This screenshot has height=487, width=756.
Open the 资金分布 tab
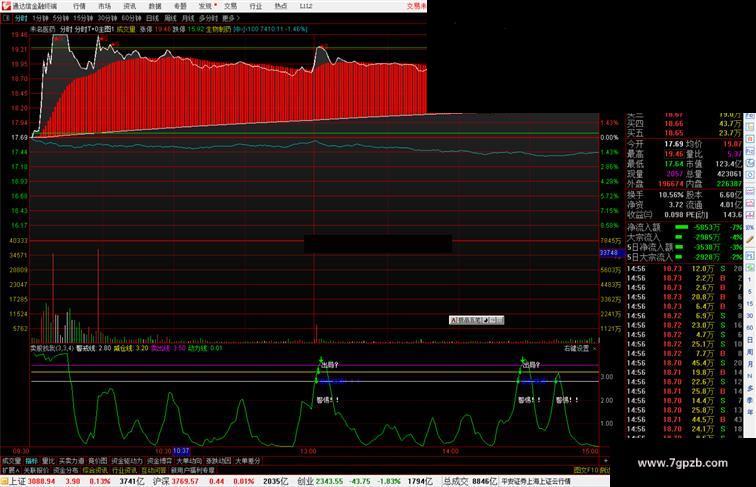click(66, 470)
